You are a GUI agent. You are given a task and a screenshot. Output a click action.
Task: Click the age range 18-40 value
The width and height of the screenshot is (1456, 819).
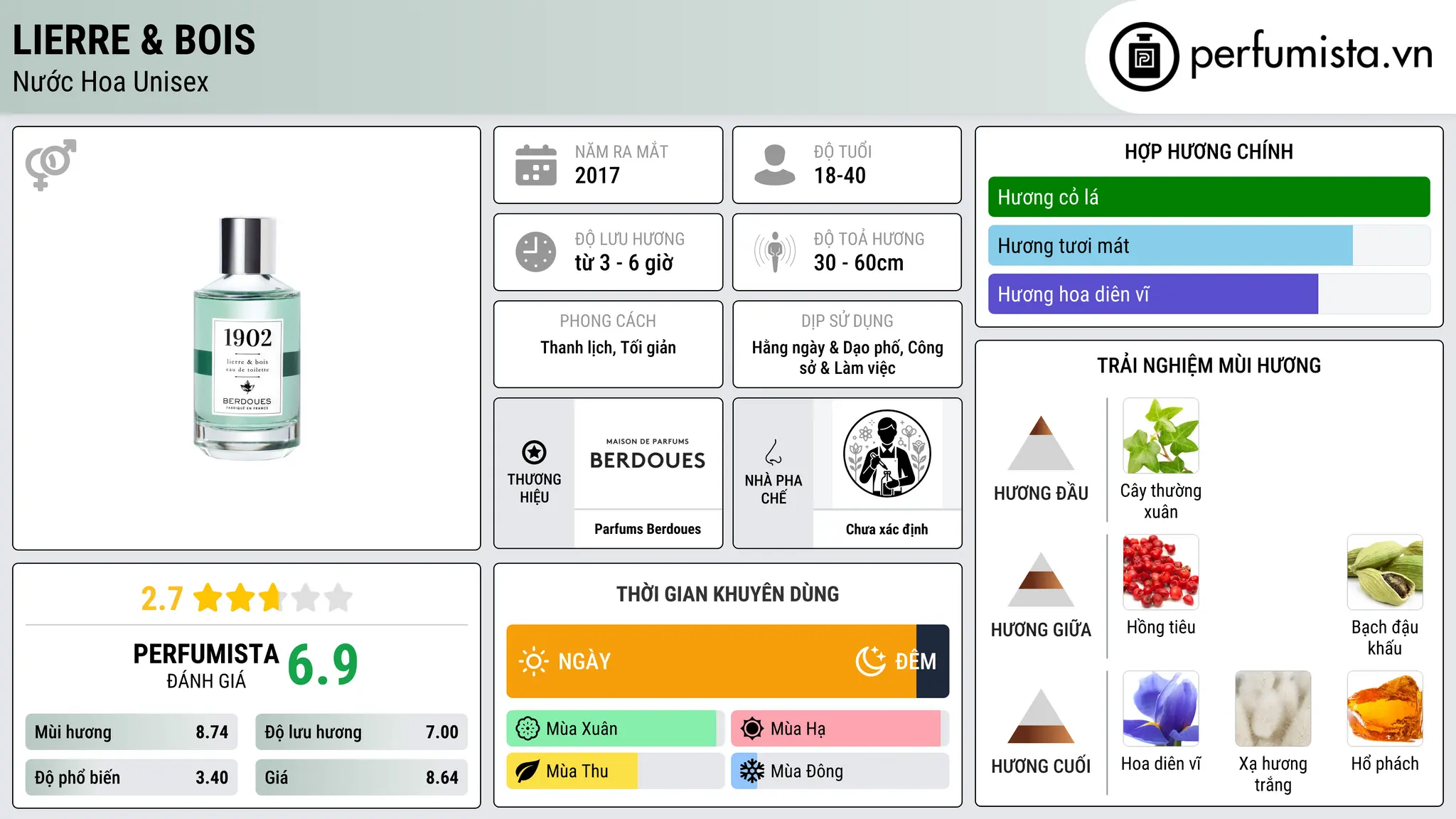coord(840,176)
